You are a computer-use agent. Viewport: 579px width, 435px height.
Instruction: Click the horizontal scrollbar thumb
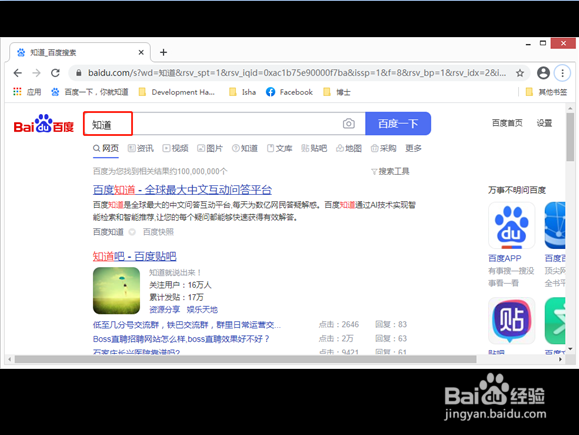[246, 359]
